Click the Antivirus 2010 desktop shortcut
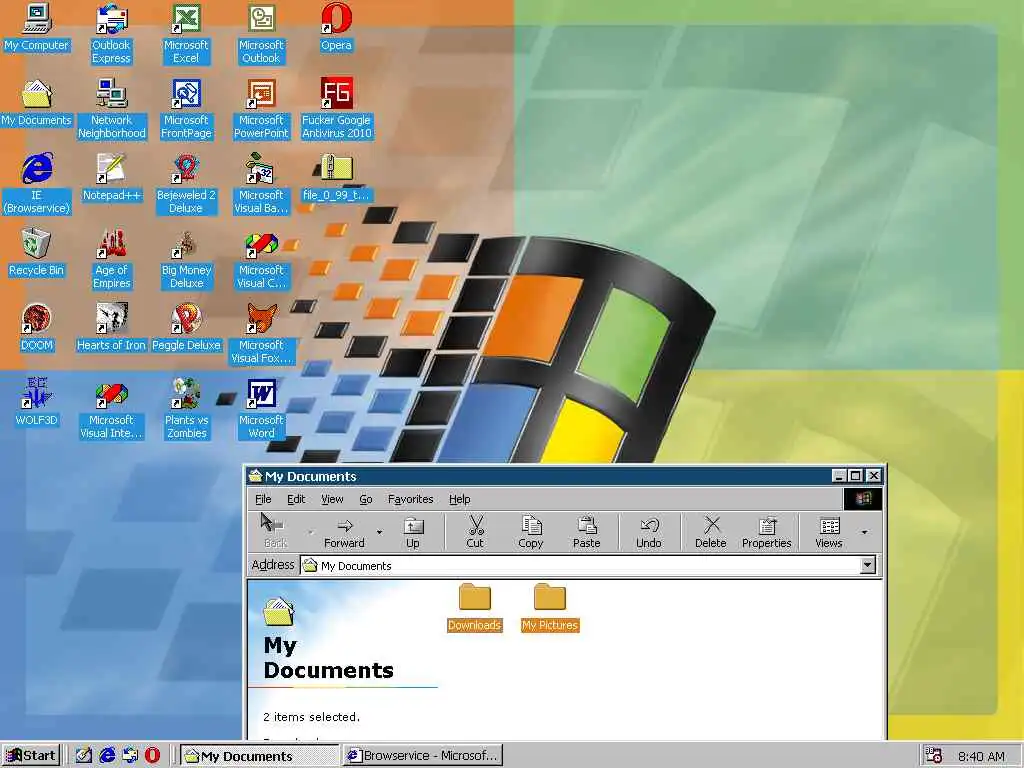1024x768 pixels. [x=336, y=109]
